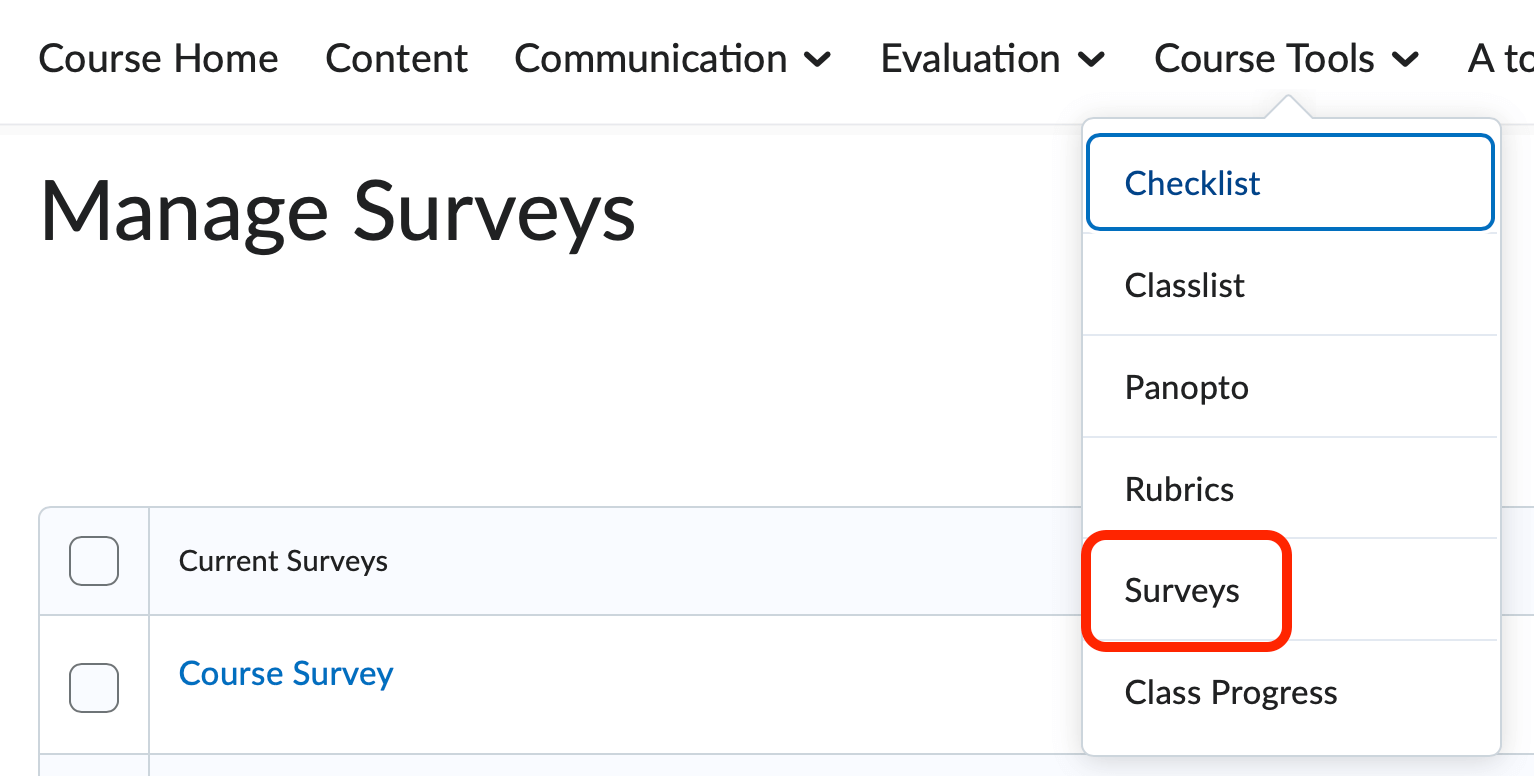
Task: Expand the Communication menu chevron
Action: point(820,60)
